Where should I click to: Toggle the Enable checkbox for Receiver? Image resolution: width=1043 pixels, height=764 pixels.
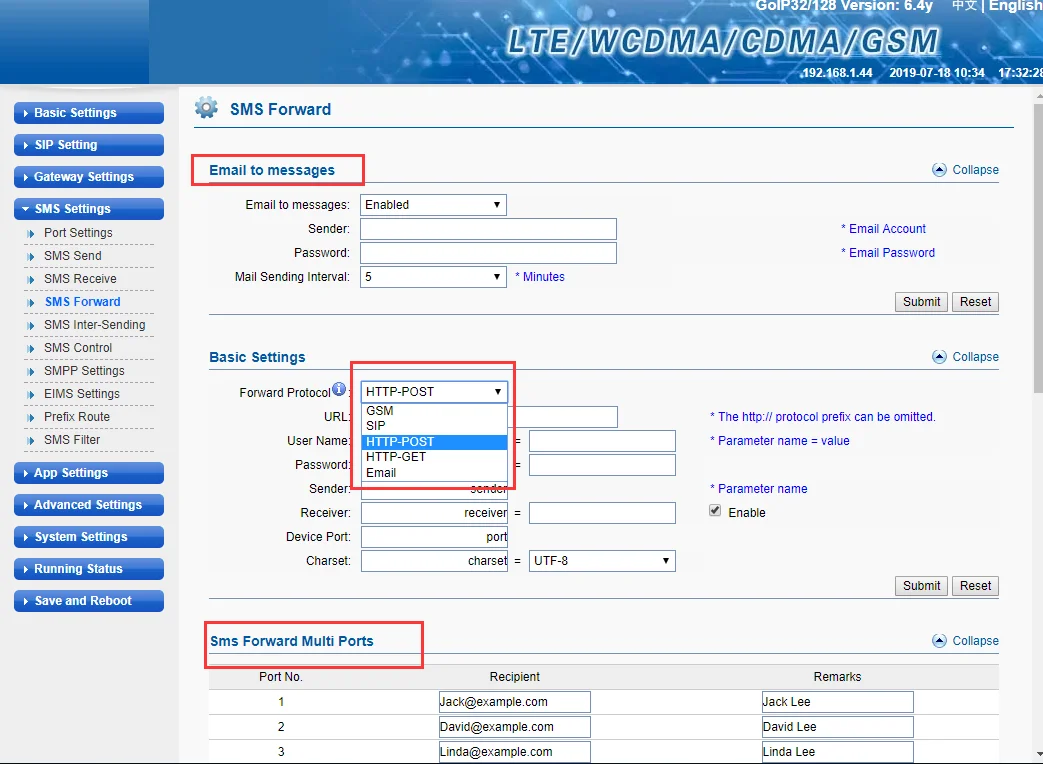(715, 511)
